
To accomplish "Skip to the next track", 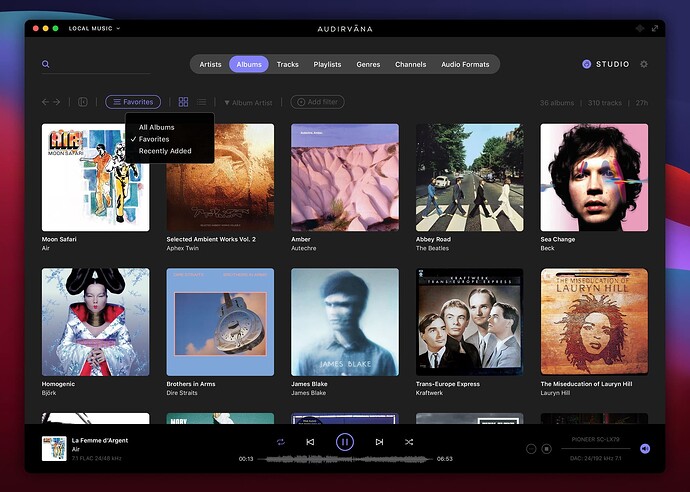I will [379, 442].
